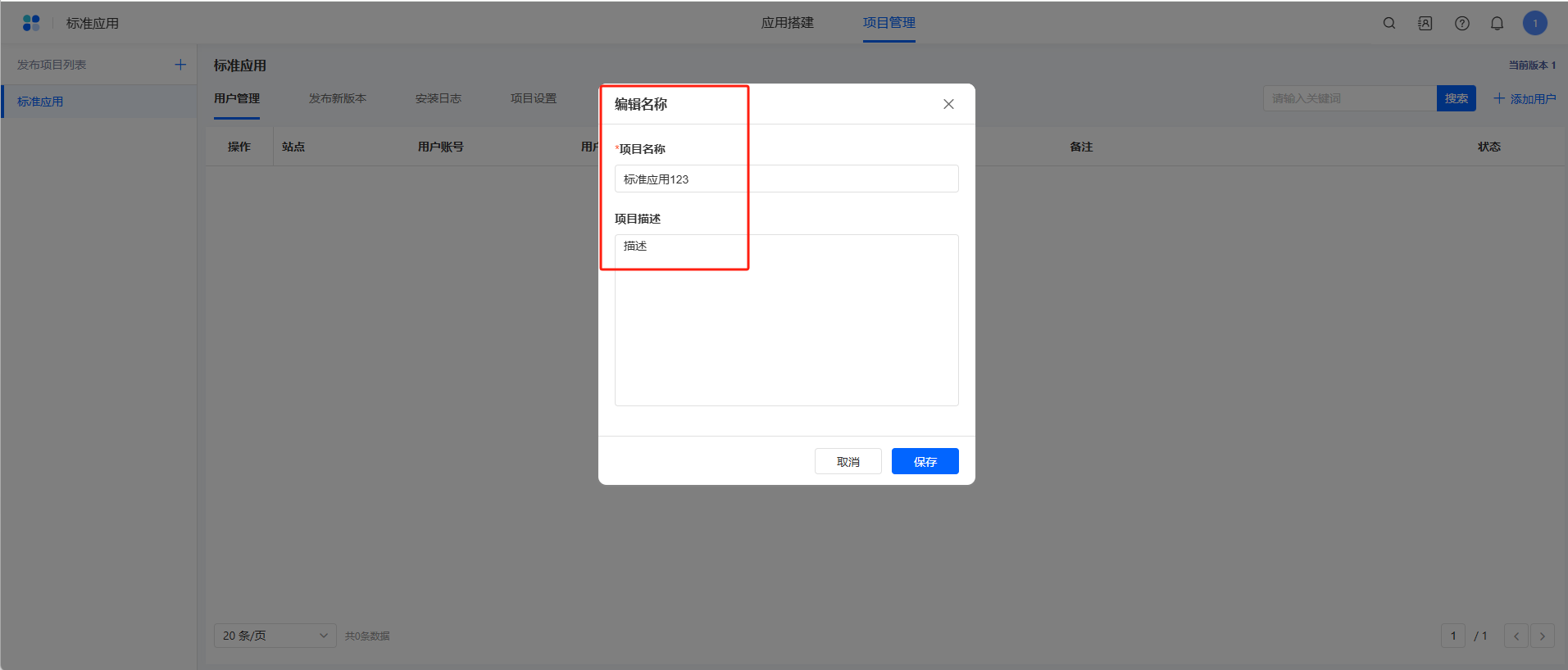Click the app logo in top left
Viewport: 1568px width, 670px height.
click(x=31, y=23)
